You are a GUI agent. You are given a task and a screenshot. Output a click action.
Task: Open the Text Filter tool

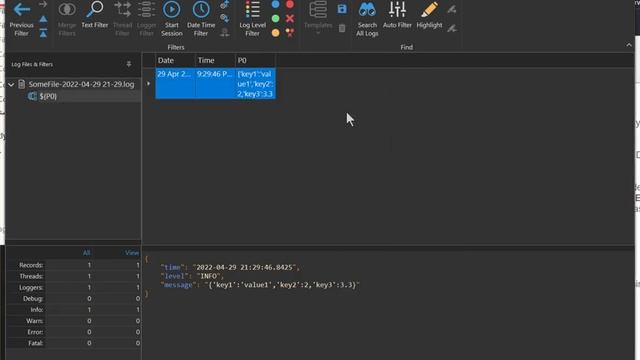coord(95,15)
